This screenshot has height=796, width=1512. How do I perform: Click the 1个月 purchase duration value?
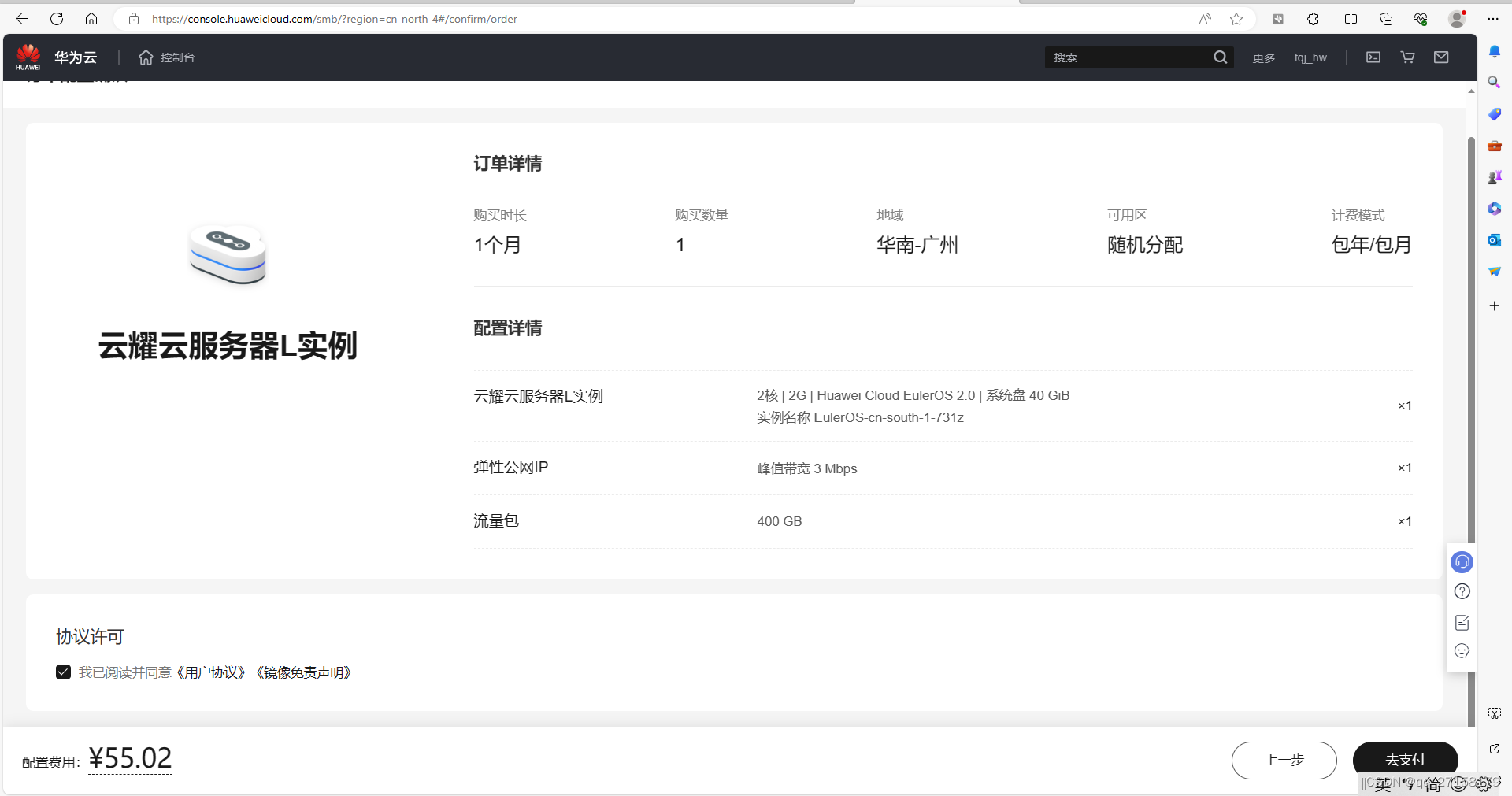pos(498,245)
